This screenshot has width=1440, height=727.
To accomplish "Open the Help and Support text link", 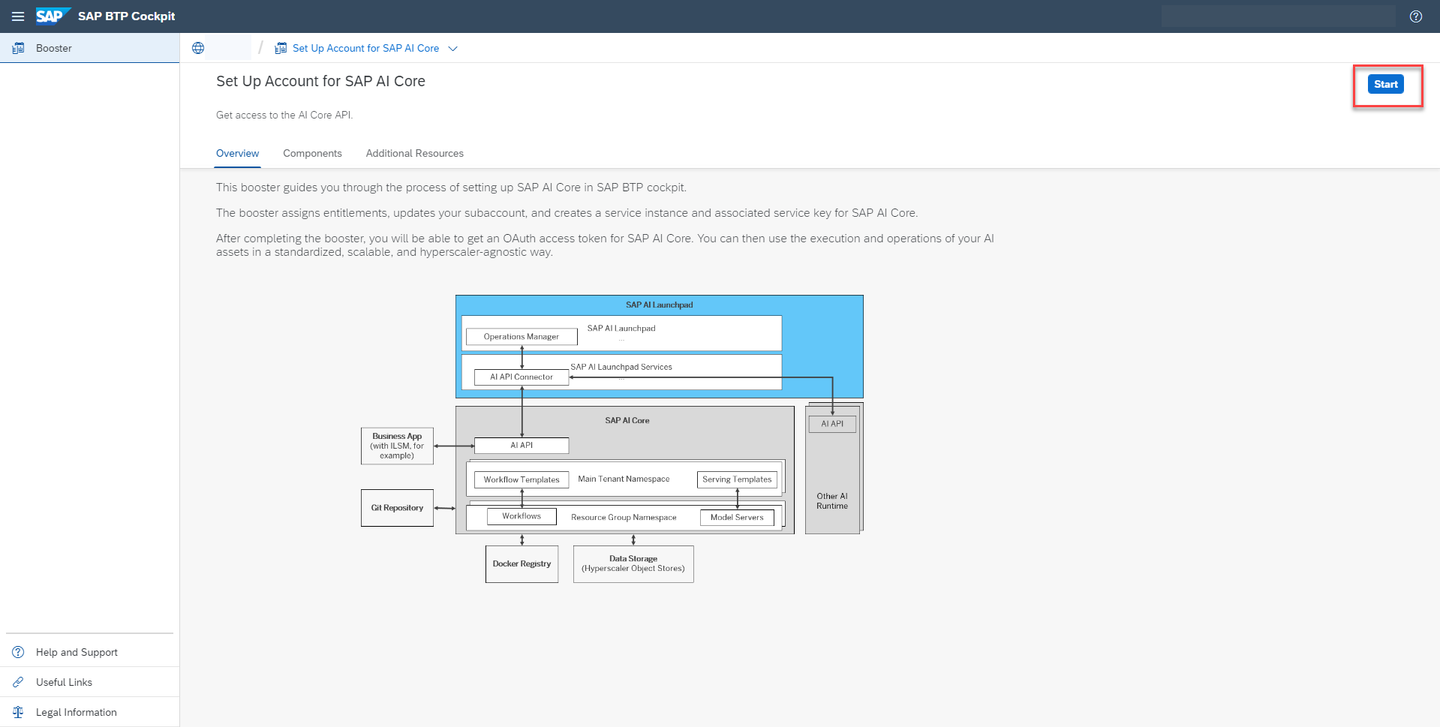I will coord(77,652).
